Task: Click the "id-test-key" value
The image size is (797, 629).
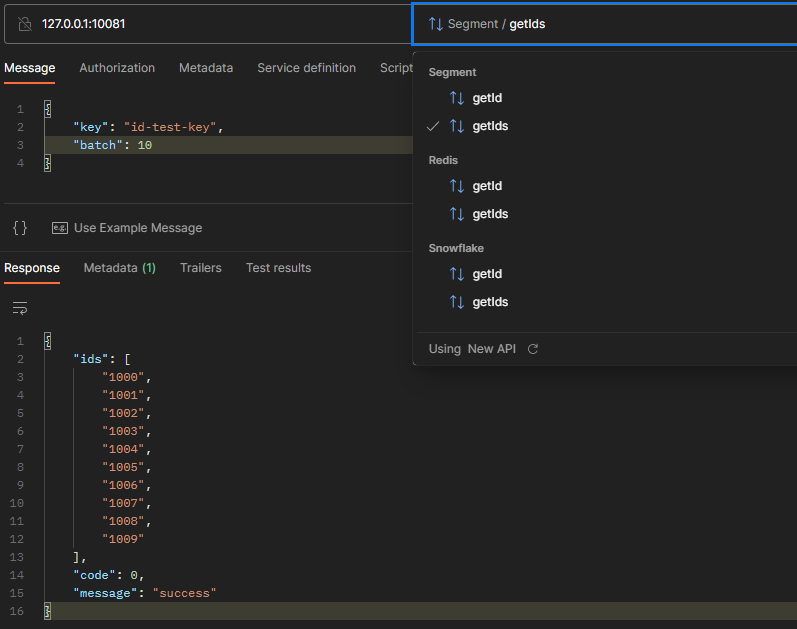Action: click(x=170, y=127)
